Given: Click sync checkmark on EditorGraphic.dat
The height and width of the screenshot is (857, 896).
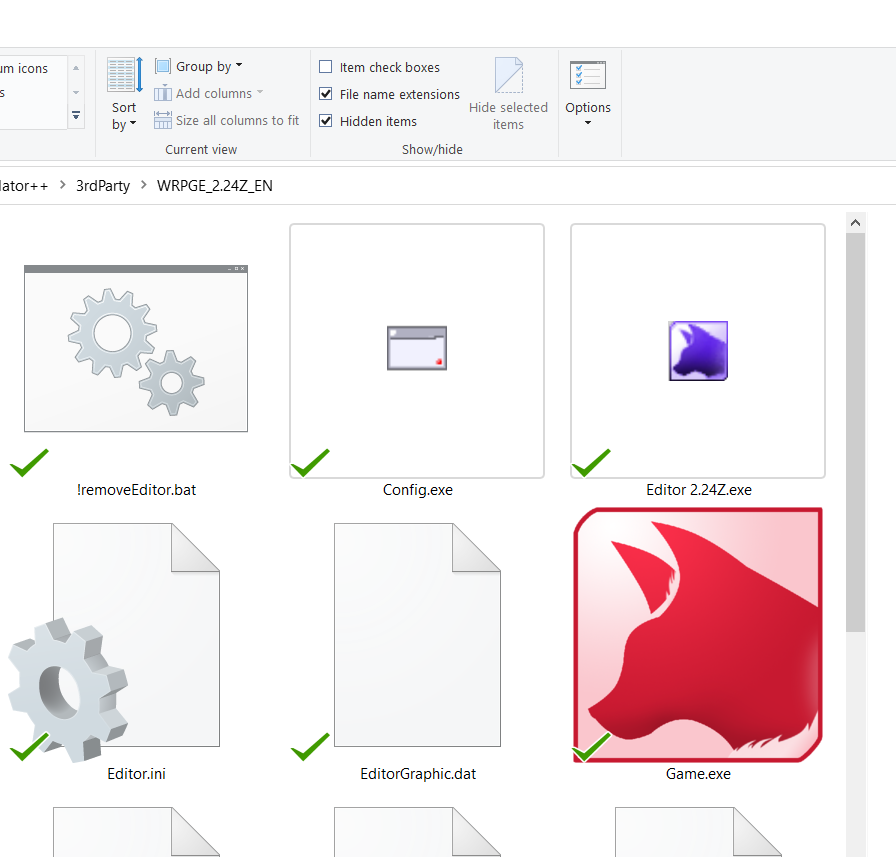Looking at the screenshot, I should 310,747.
